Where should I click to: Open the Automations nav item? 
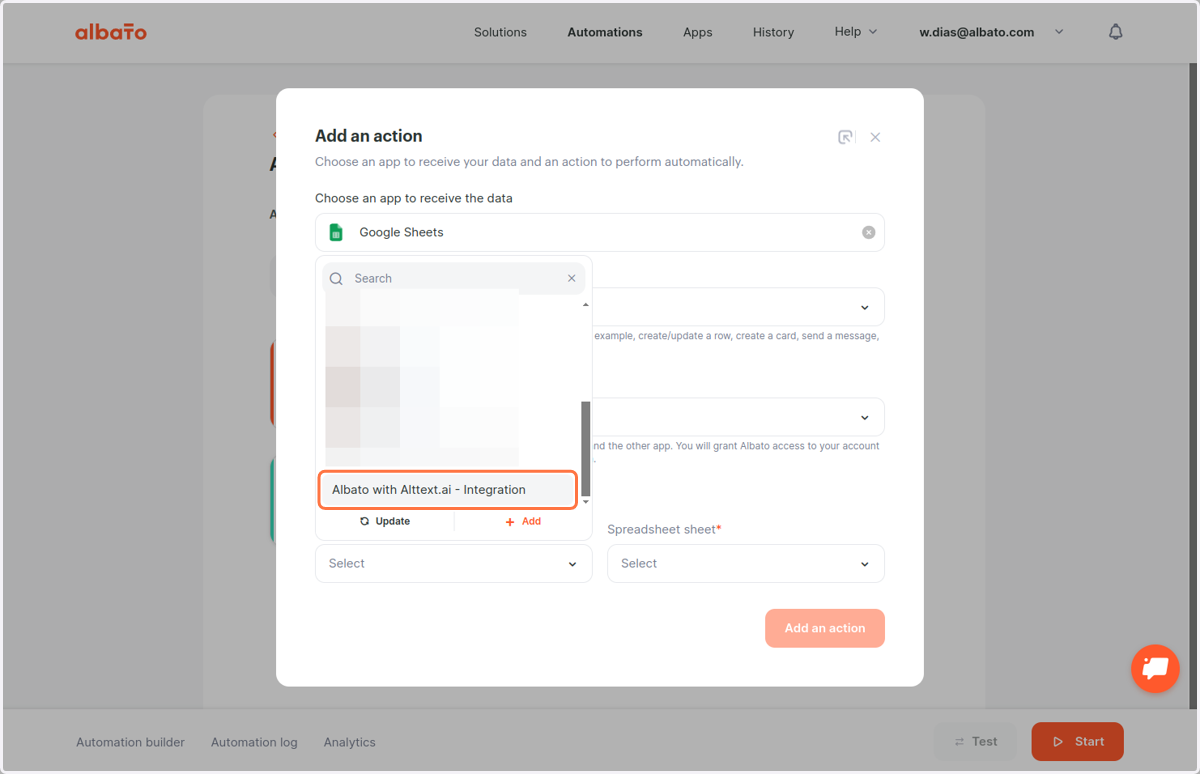point(605,32)
